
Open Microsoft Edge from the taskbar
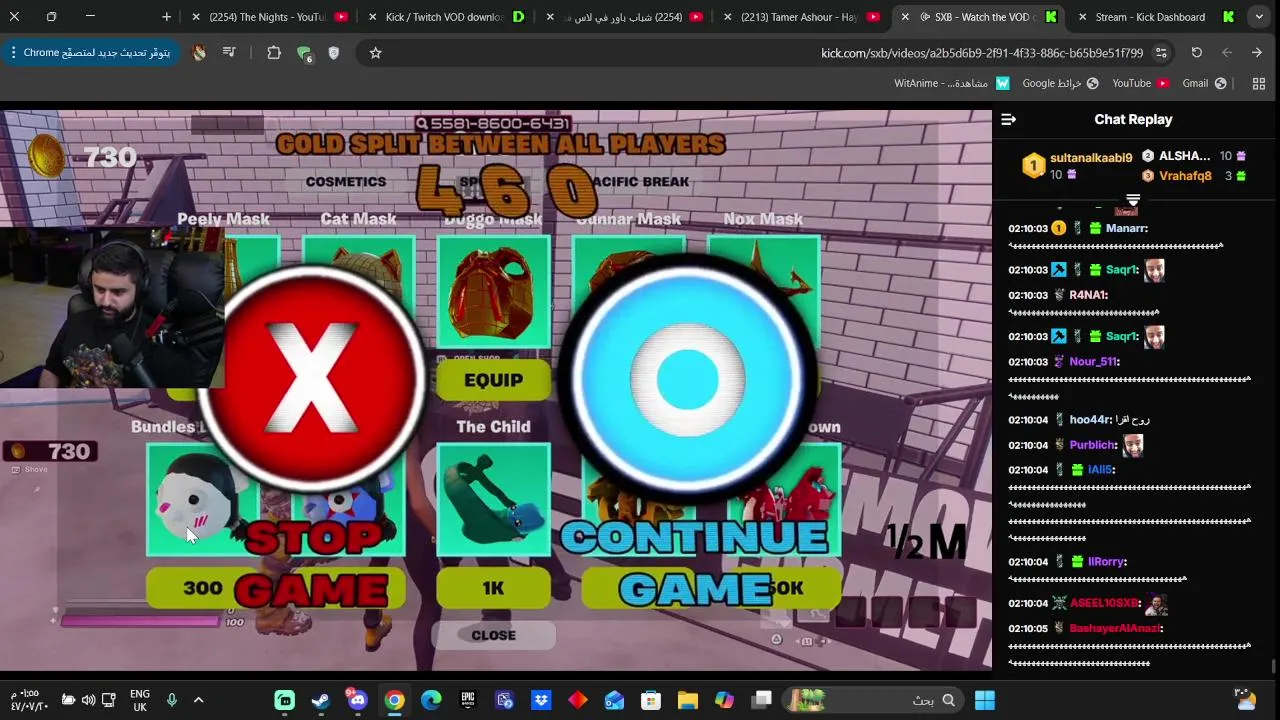431,700
